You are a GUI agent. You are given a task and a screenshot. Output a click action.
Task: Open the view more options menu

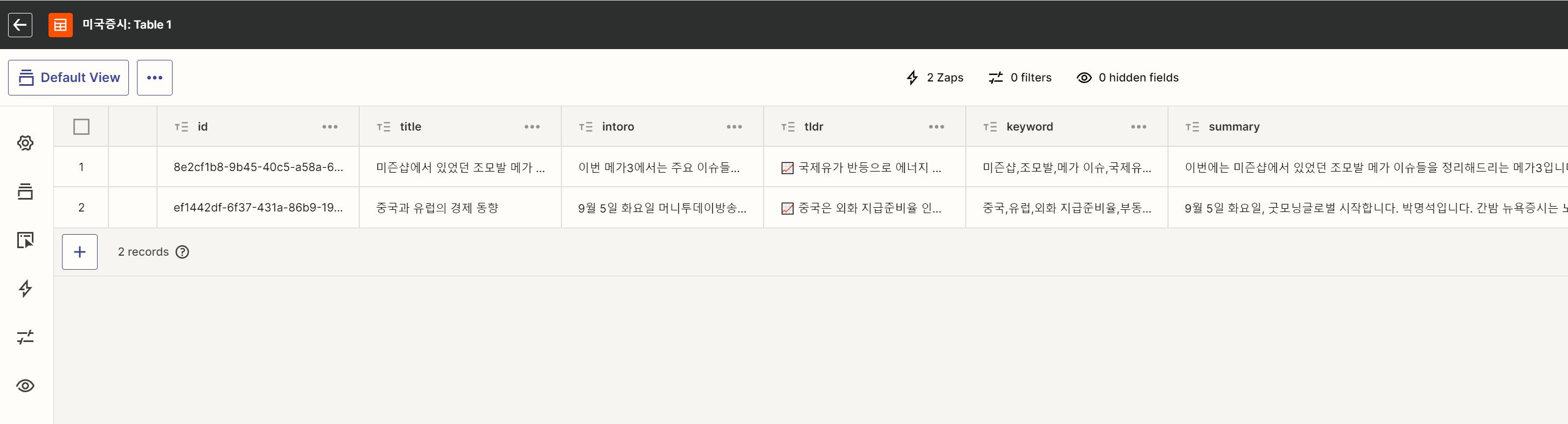[x=155, y=78]
